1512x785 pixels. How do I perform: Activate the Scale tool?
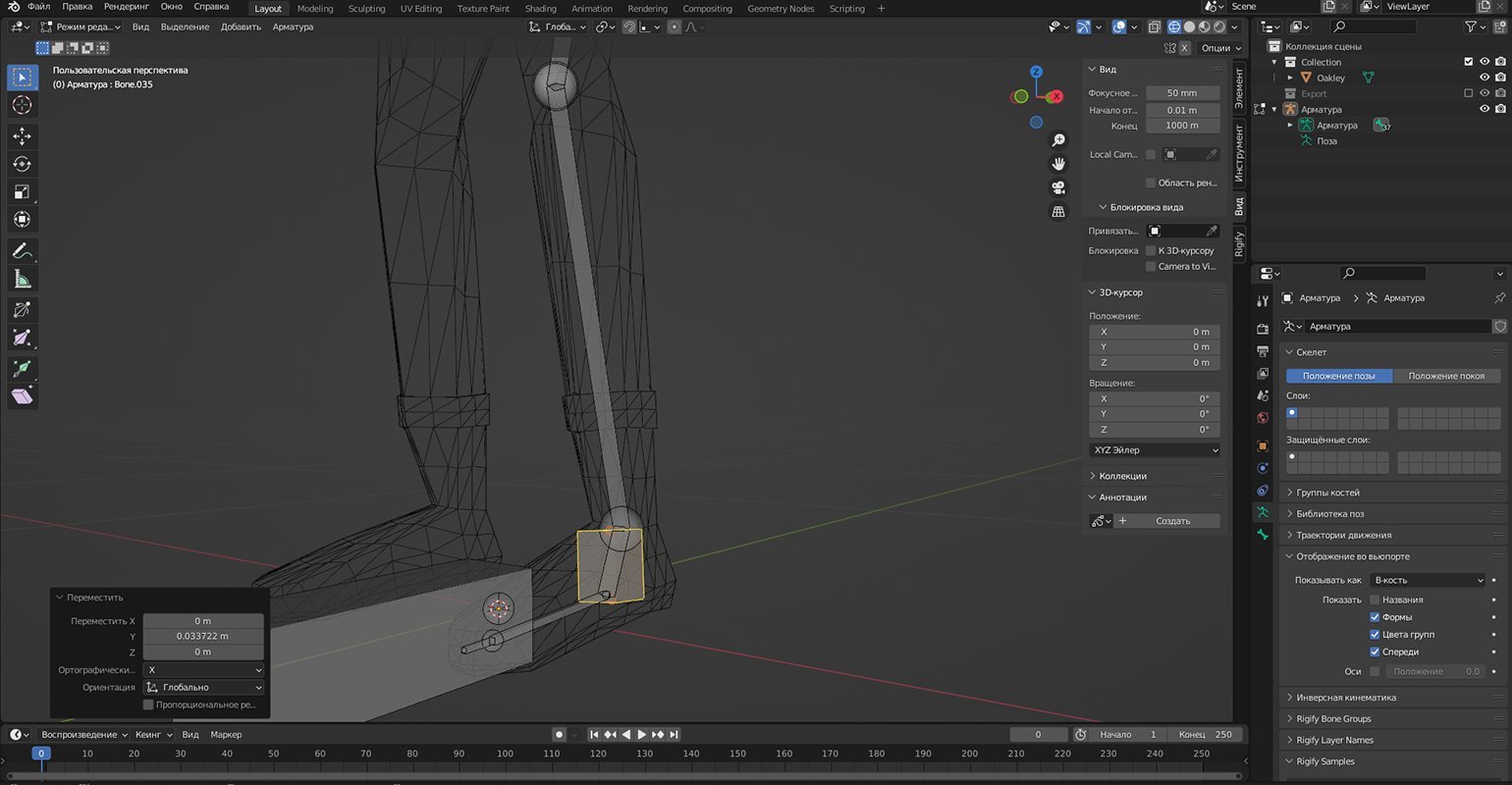(22, 191)
